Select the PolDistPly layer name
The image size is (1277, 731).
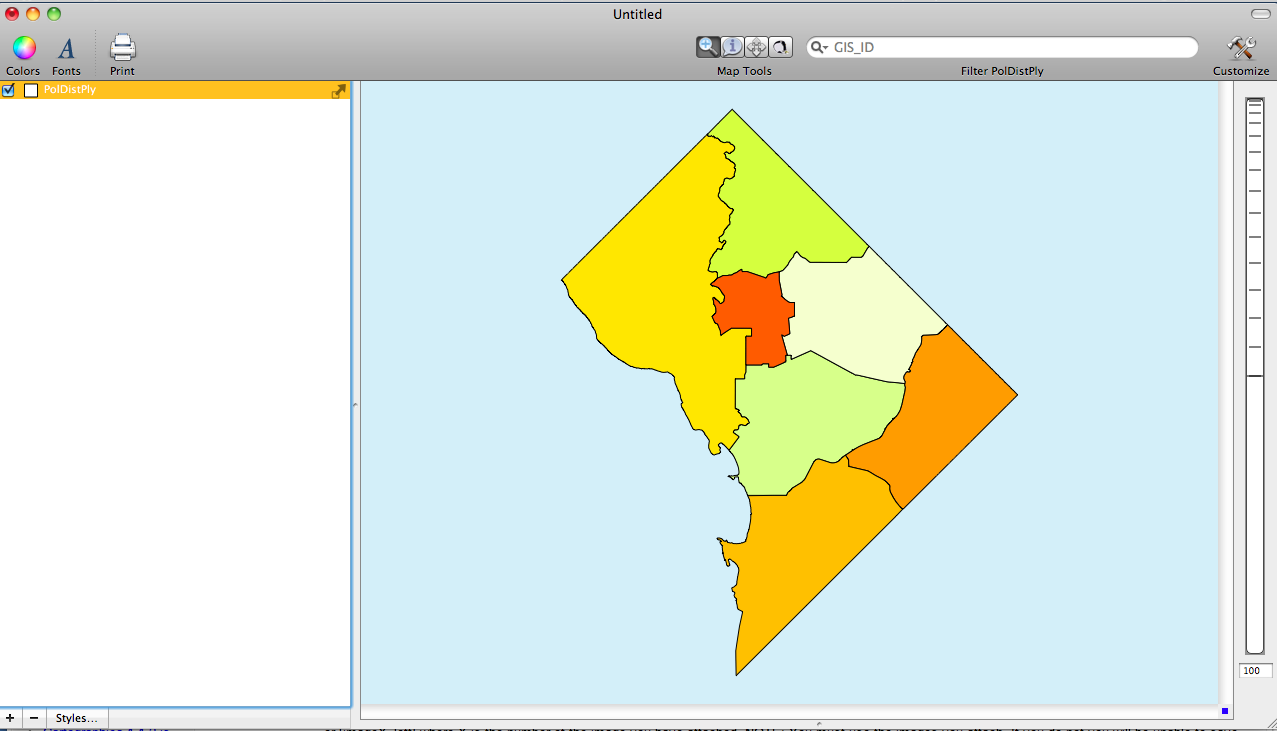click(x=70, y=90)
